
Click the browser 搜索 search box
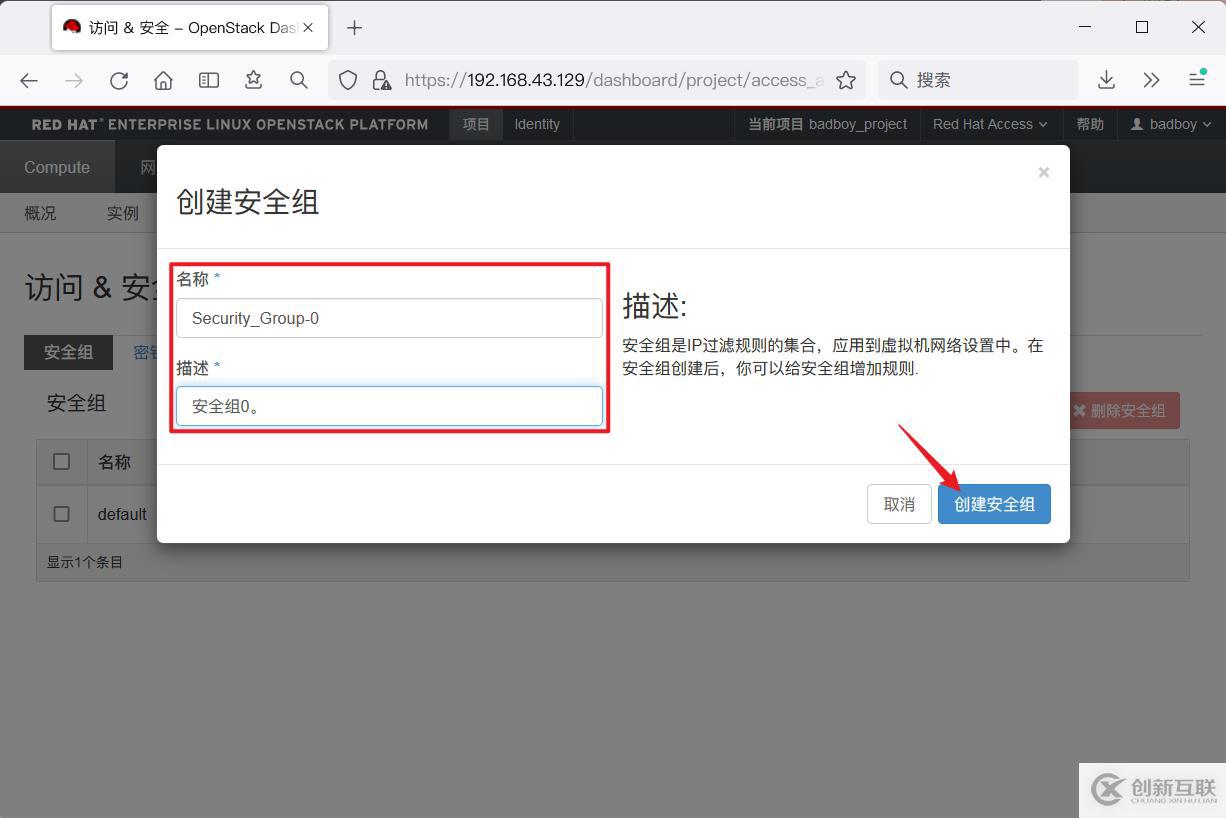pos(978,80)
